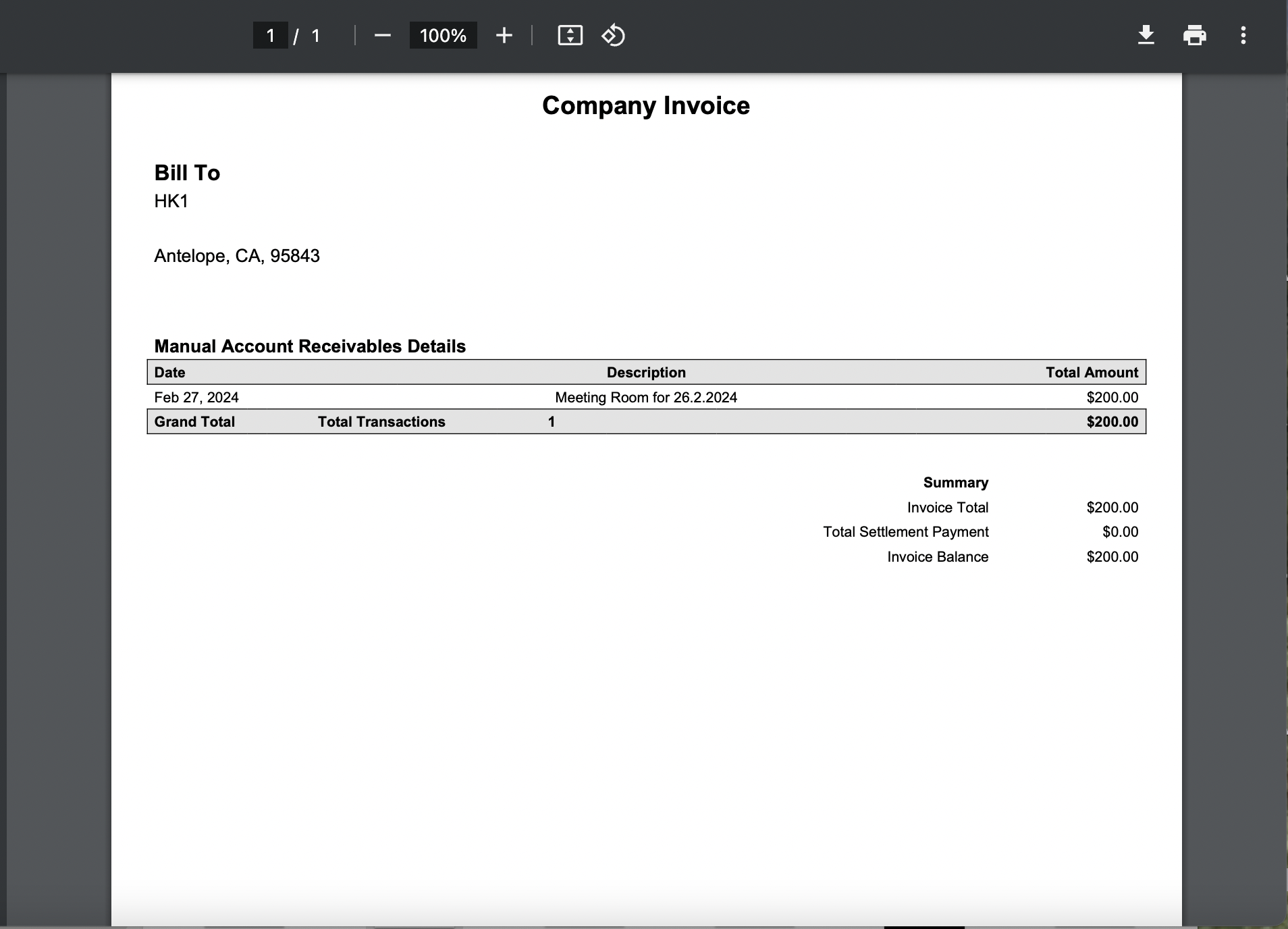1288x929 pixels.
Task: Rotate the document counterclockwise
Action: pos(613,35)
